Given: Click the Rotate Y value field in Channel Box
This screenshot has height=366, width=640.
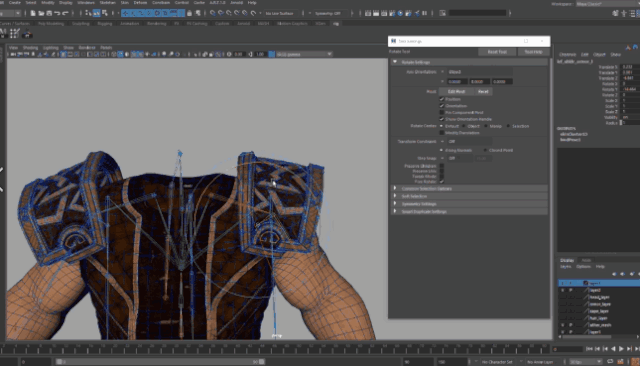Looking at the screenshot, I should [630, 89].
